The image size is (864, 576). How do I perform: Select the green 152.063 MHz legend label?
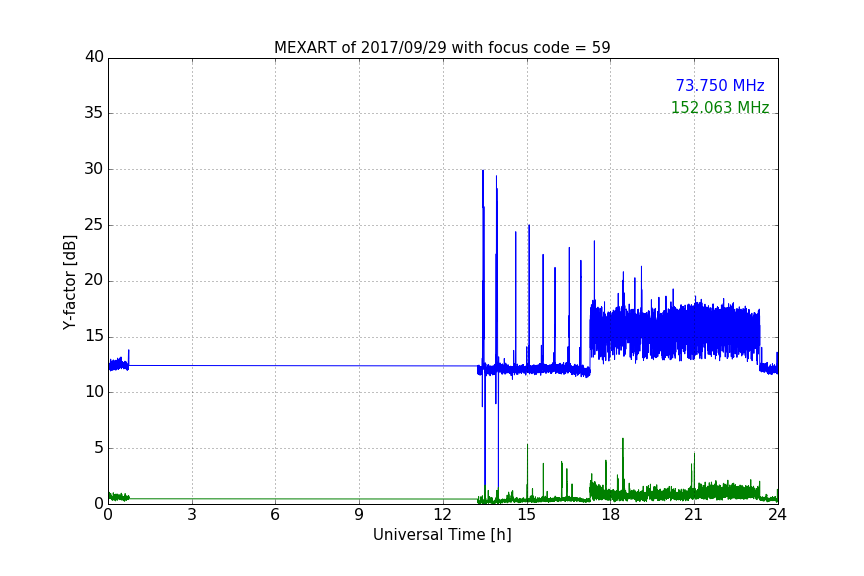coord(720,107)
